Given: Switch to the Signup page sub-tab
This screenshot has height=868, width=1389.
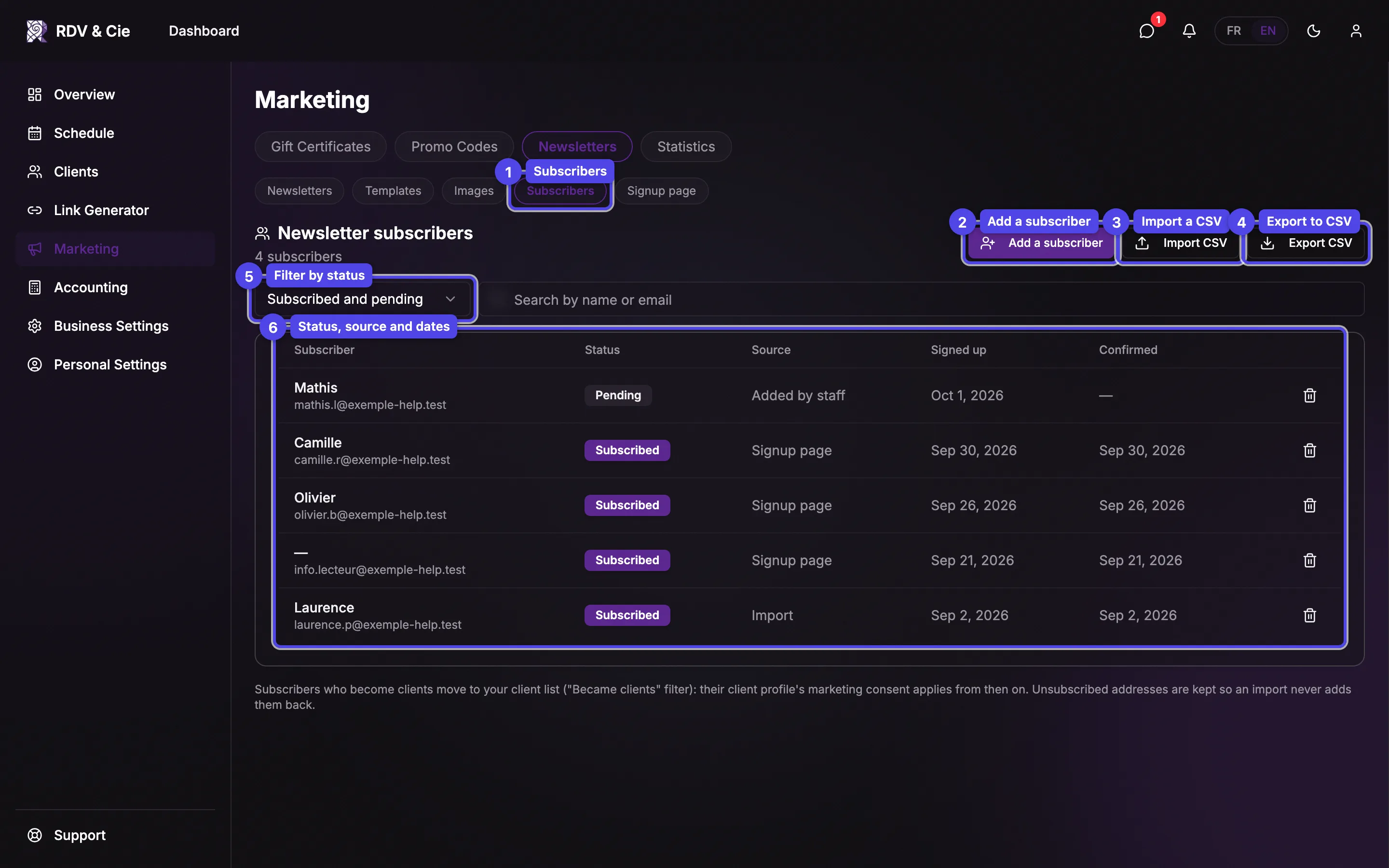Looking at the screenshot, I should (x=661, y=190).
